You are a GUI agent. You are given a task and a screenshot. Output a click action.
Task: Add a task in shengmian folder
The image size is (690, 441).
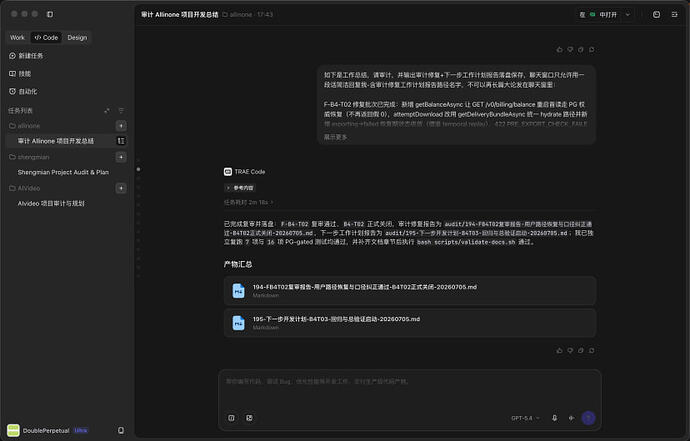click(x=121, y=157)
